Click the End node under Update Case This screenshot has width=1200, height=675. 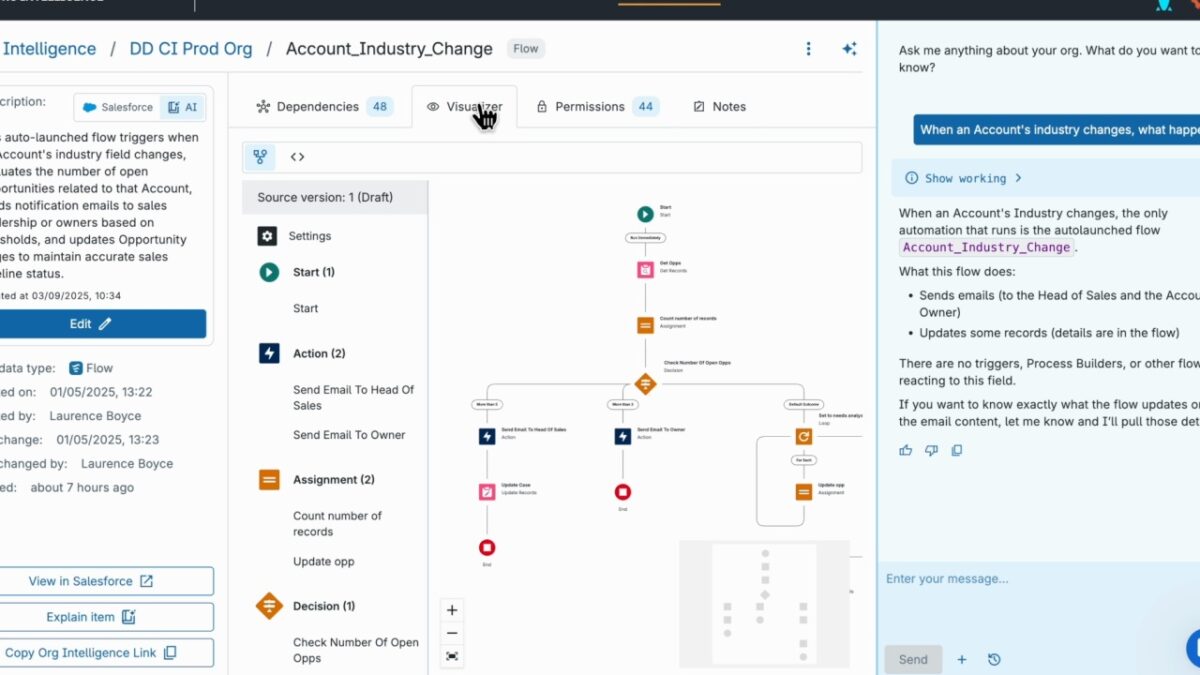(487, 548)
